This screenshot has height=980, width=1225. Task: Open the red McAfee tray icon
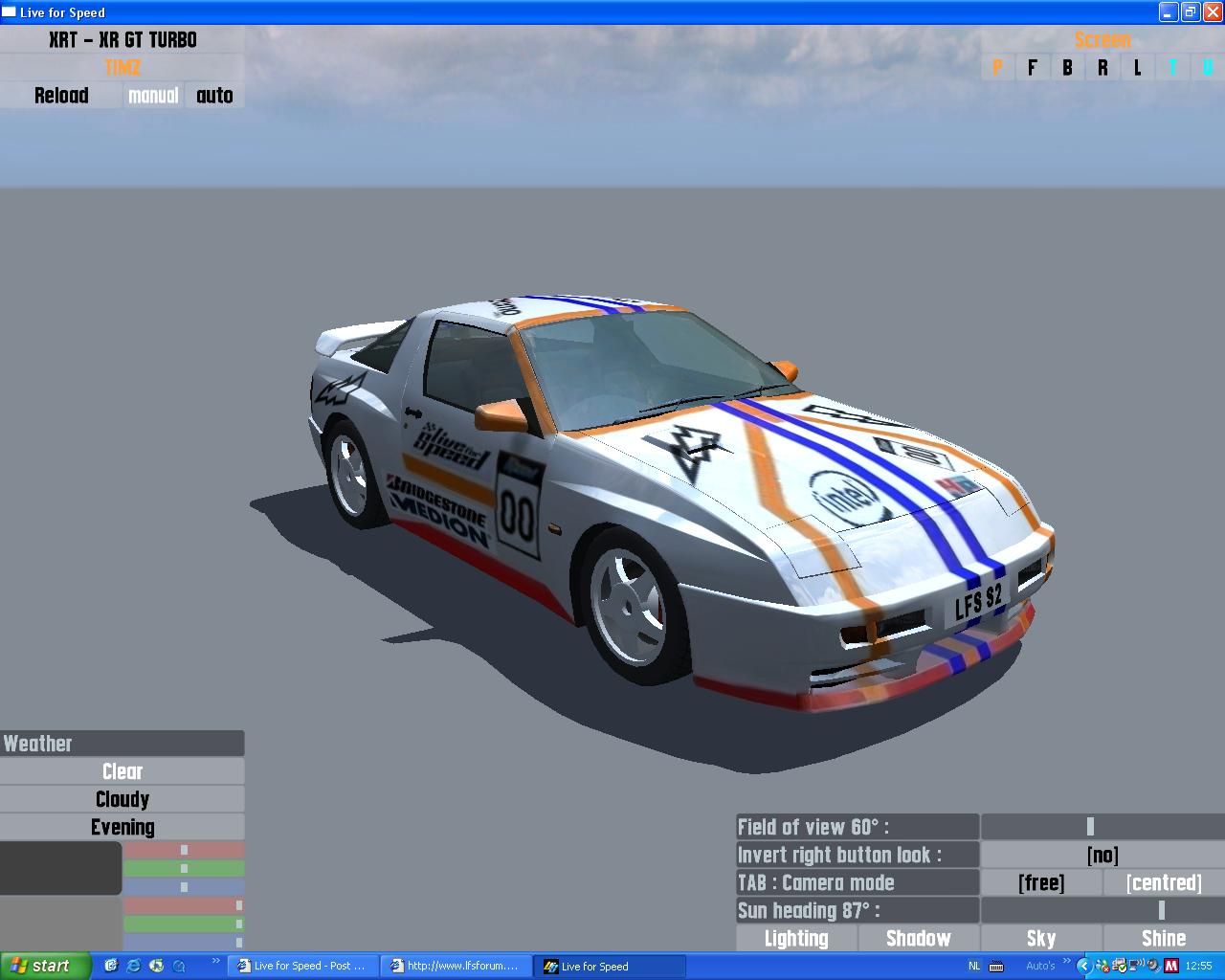(1170, 967)
